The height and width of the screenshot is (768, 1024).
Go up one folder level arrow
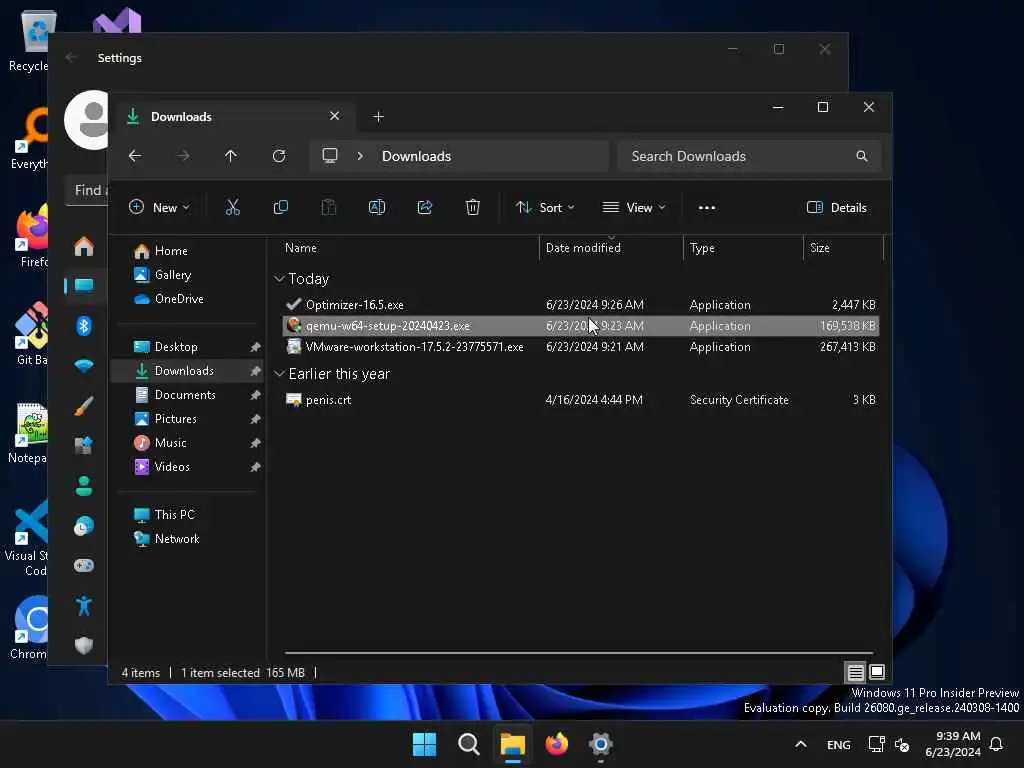tap(231, 156)
